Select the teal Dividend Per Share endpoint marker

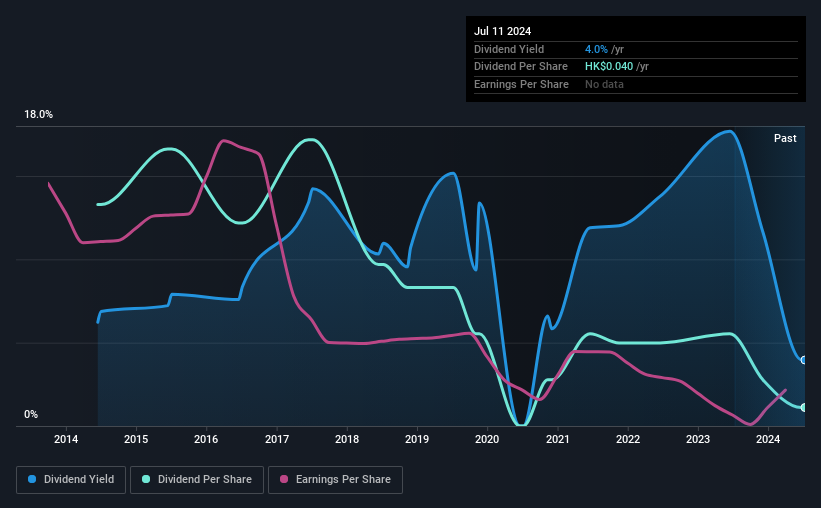point(804,407)
